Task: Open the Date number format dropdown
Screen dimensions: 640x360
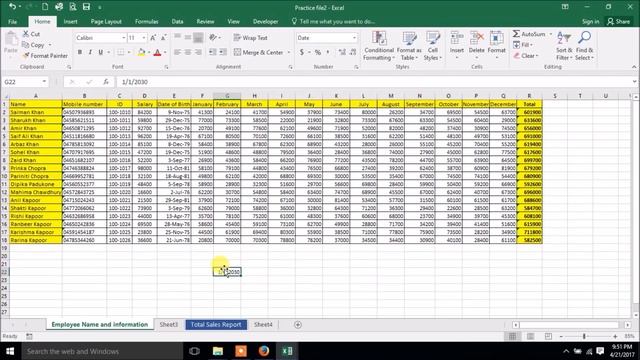Action: [x=354, y=38]
